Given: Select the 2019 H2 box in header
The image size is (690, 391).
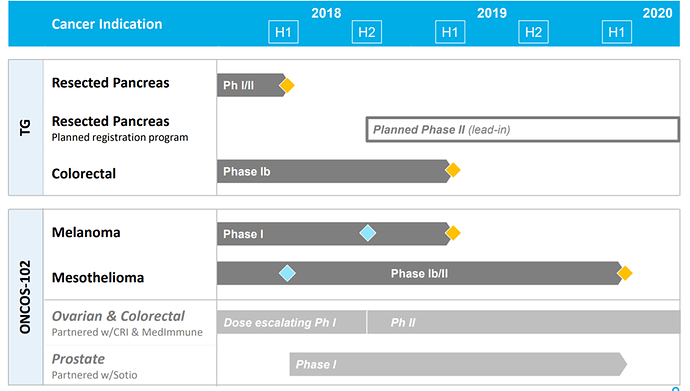Looking at the screenshot, I should pyautogui.click(x=533, y=32).
